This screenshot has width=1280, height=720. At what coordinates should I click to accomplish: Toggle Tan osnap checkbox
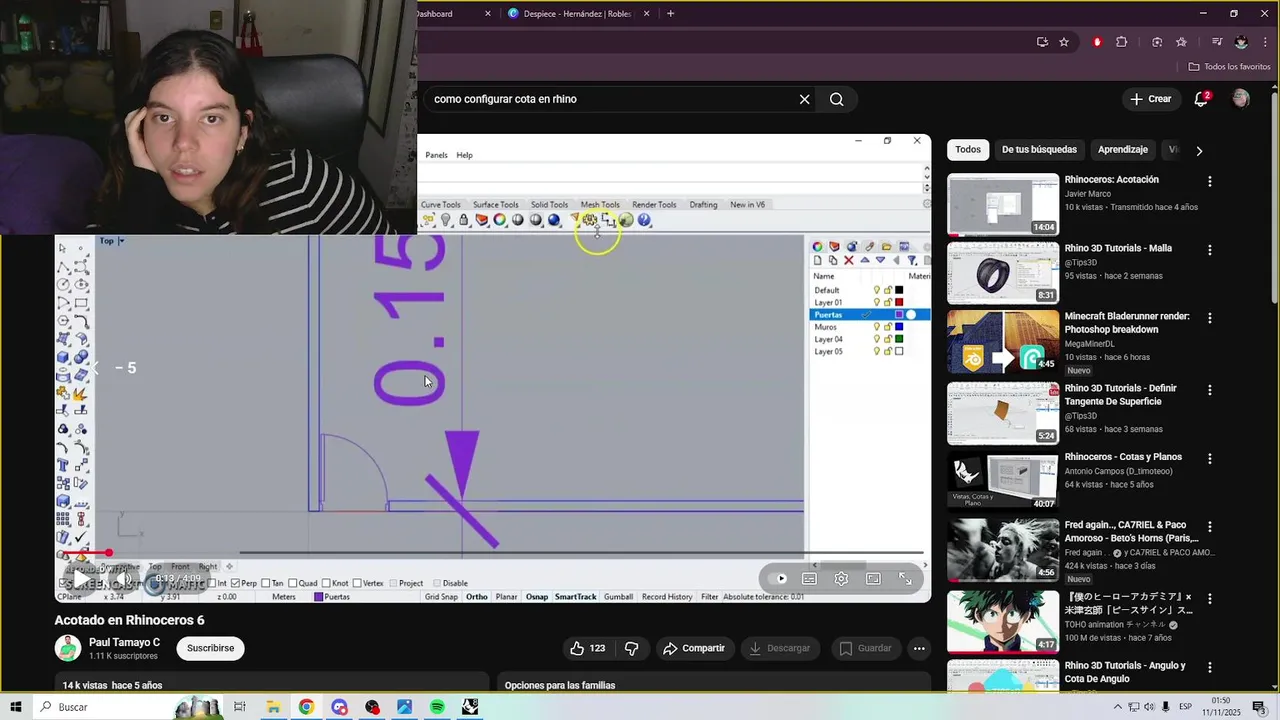point(266,583)
